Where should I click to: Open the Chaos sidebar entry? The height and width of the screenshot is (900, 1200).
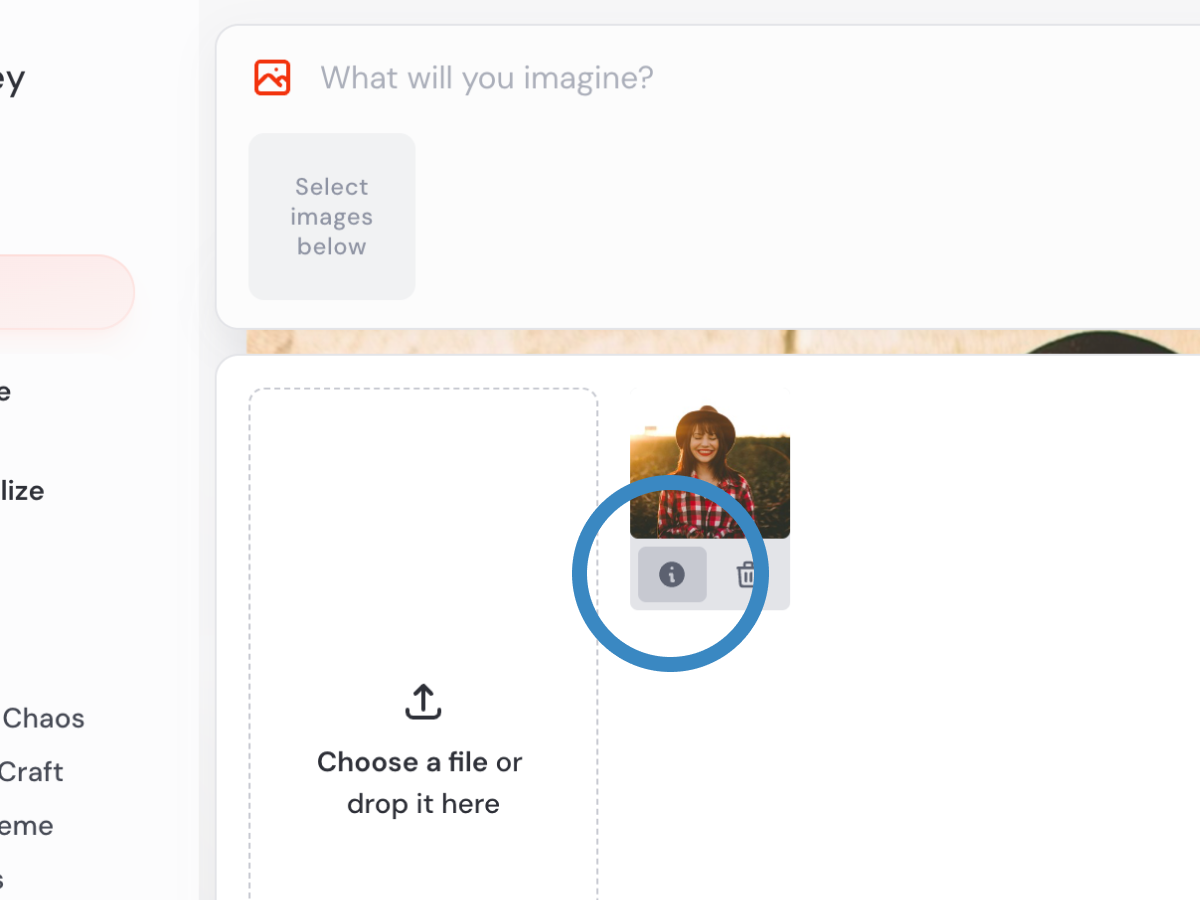pyautogui.click(x=43, y=718)
